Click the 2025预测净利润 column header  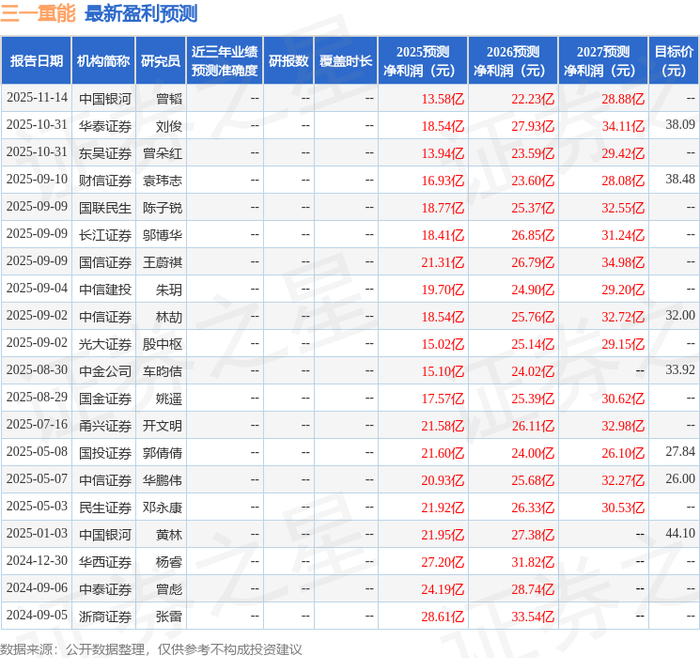click(x=423, y=61)
